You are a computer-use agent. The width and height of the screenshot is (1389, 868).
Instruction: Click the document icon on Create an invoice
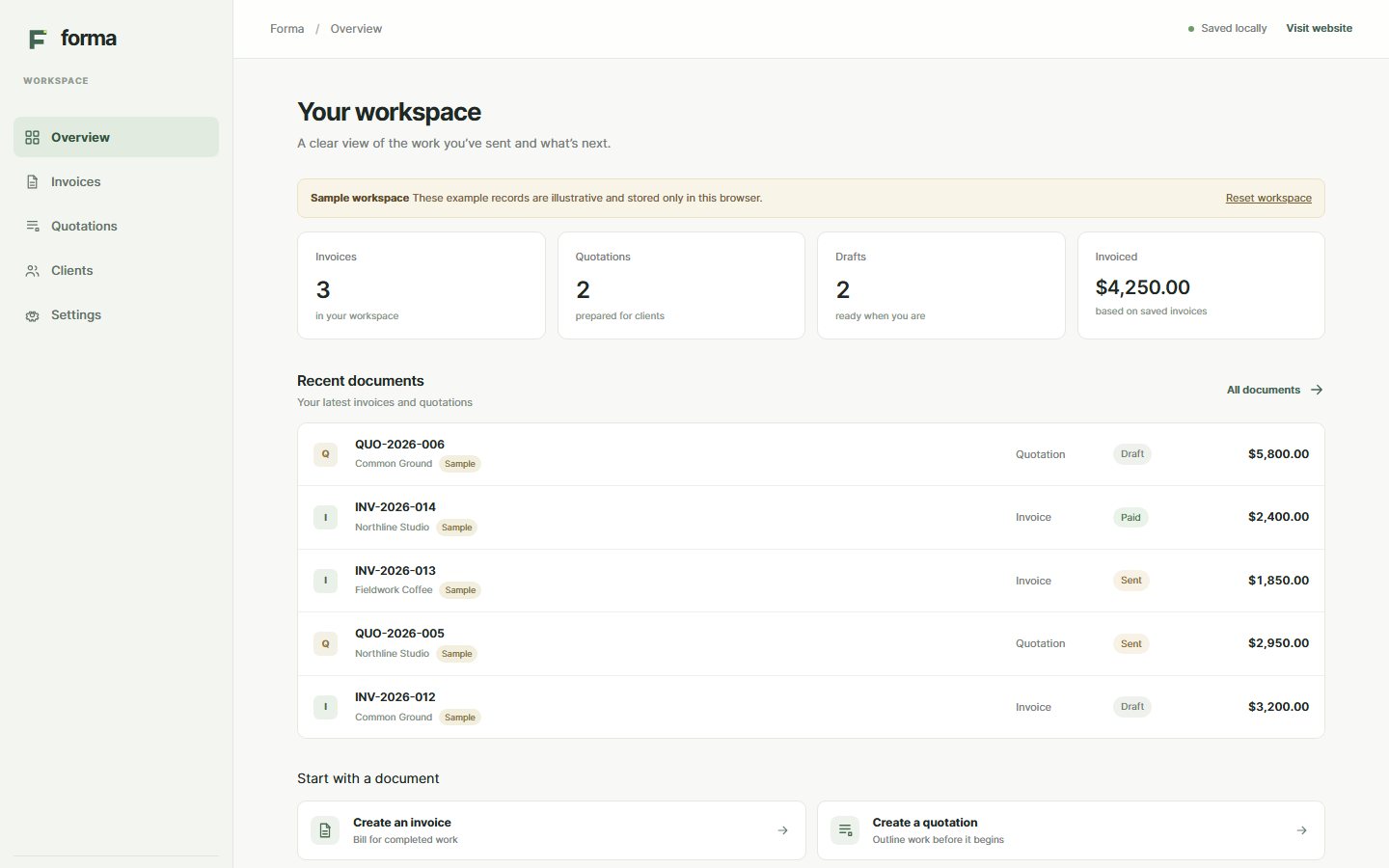pos(325,830)
